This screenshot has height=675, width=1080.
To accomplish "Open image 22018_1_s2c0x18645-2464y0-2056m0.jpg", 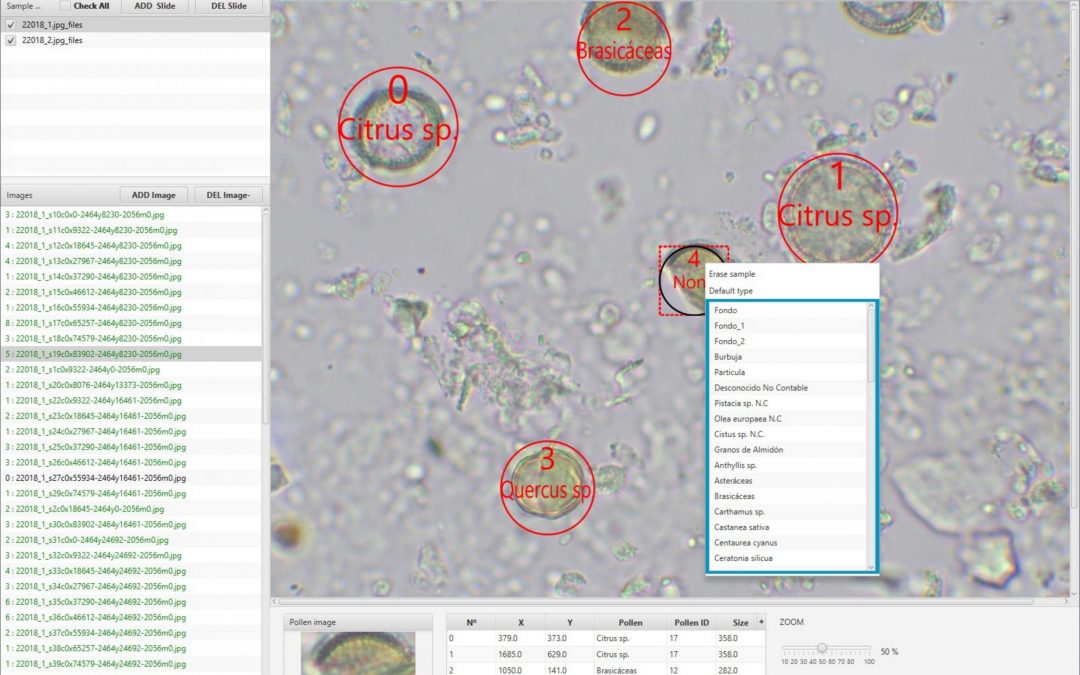I will point(131,509).
